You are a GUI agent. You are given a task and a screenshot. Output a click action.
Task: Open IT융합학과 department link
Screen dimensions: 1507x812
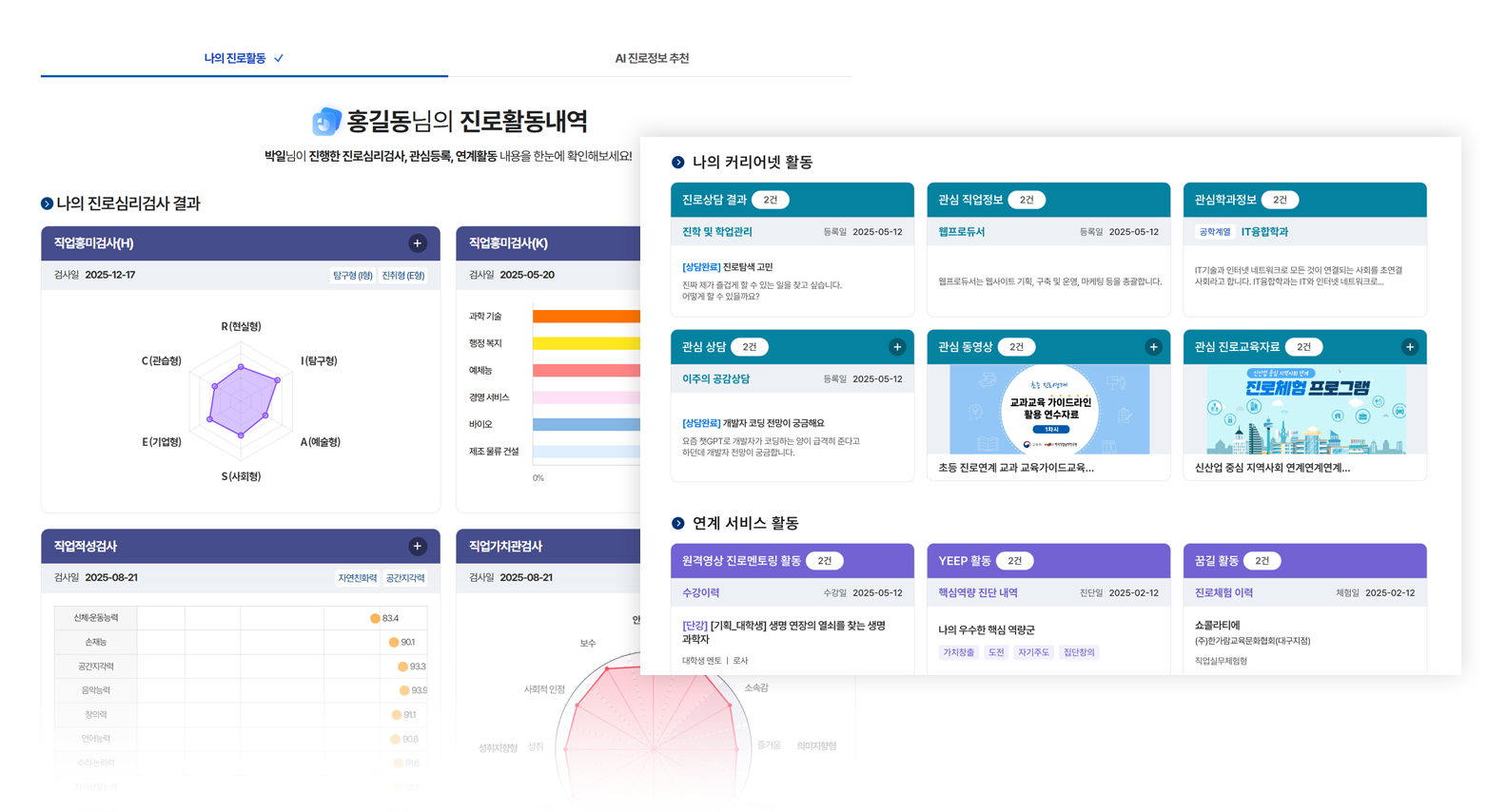(x=1264, y=232)
